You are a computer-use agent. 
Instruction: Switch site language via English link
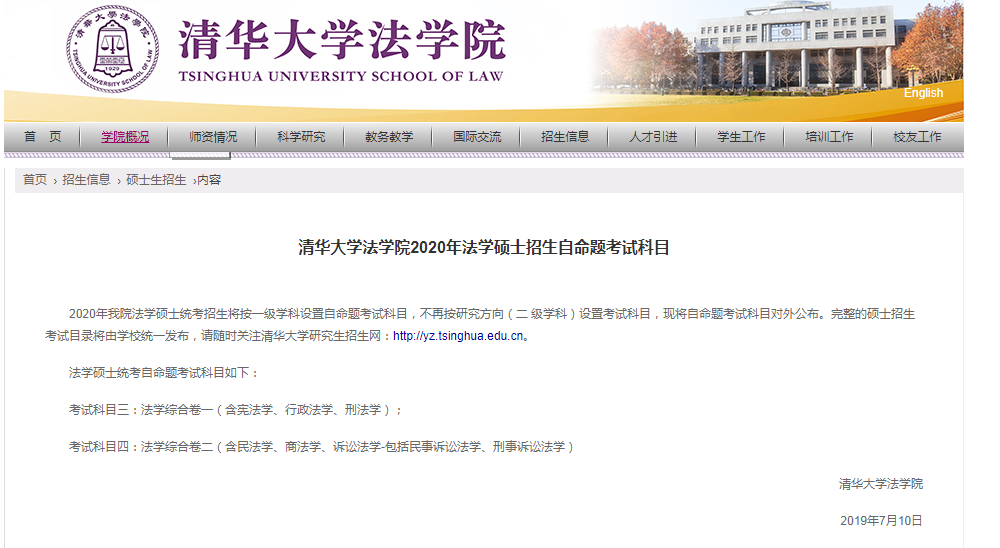[x=923, y=93]
